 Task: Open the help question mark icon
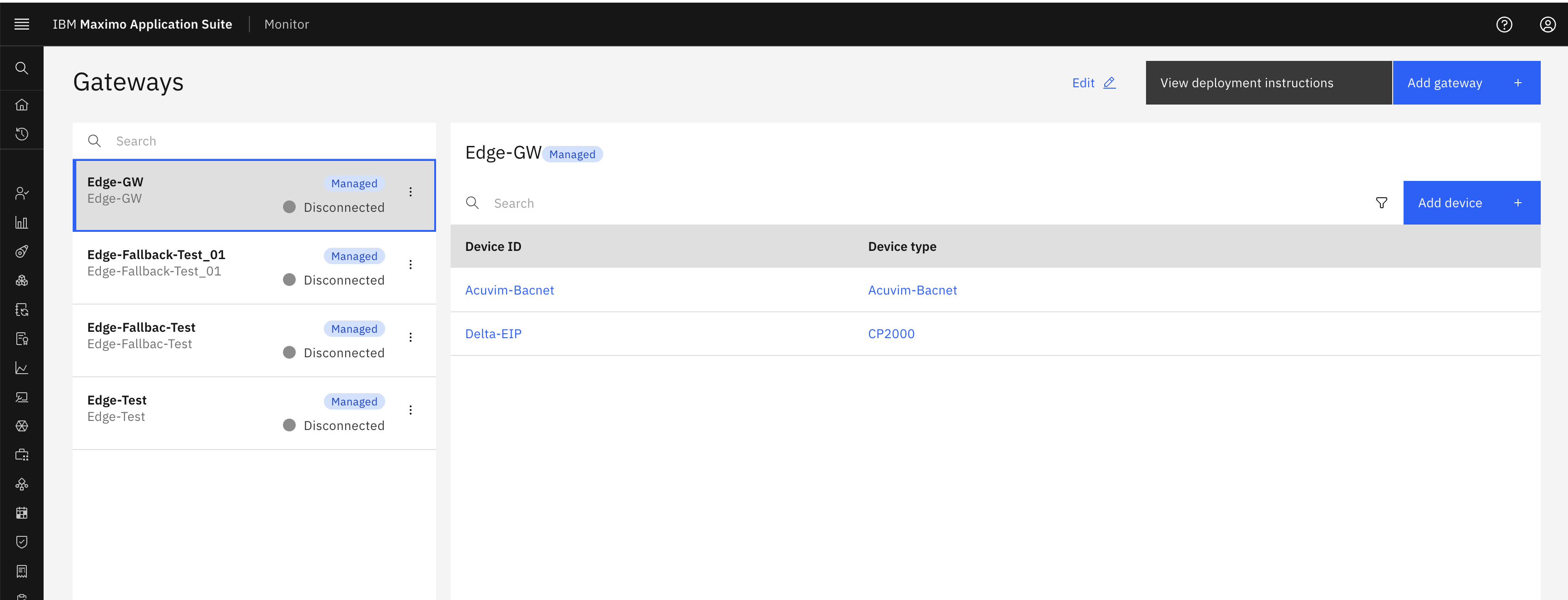click(1504, 24)
